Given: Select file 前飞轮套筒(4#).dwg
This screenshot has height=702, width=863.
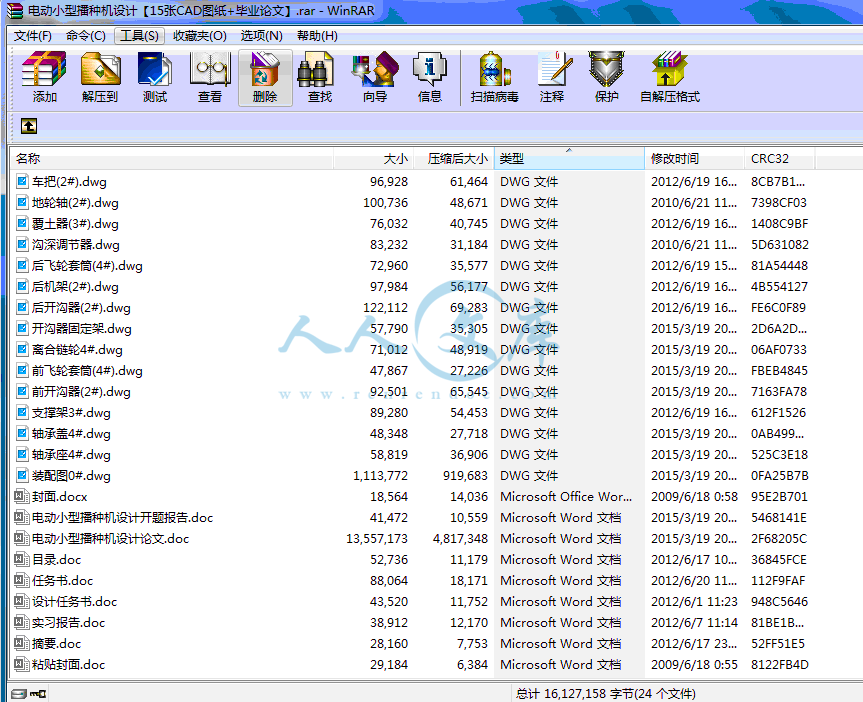Looking at the screenshot, I should point(87,371).
